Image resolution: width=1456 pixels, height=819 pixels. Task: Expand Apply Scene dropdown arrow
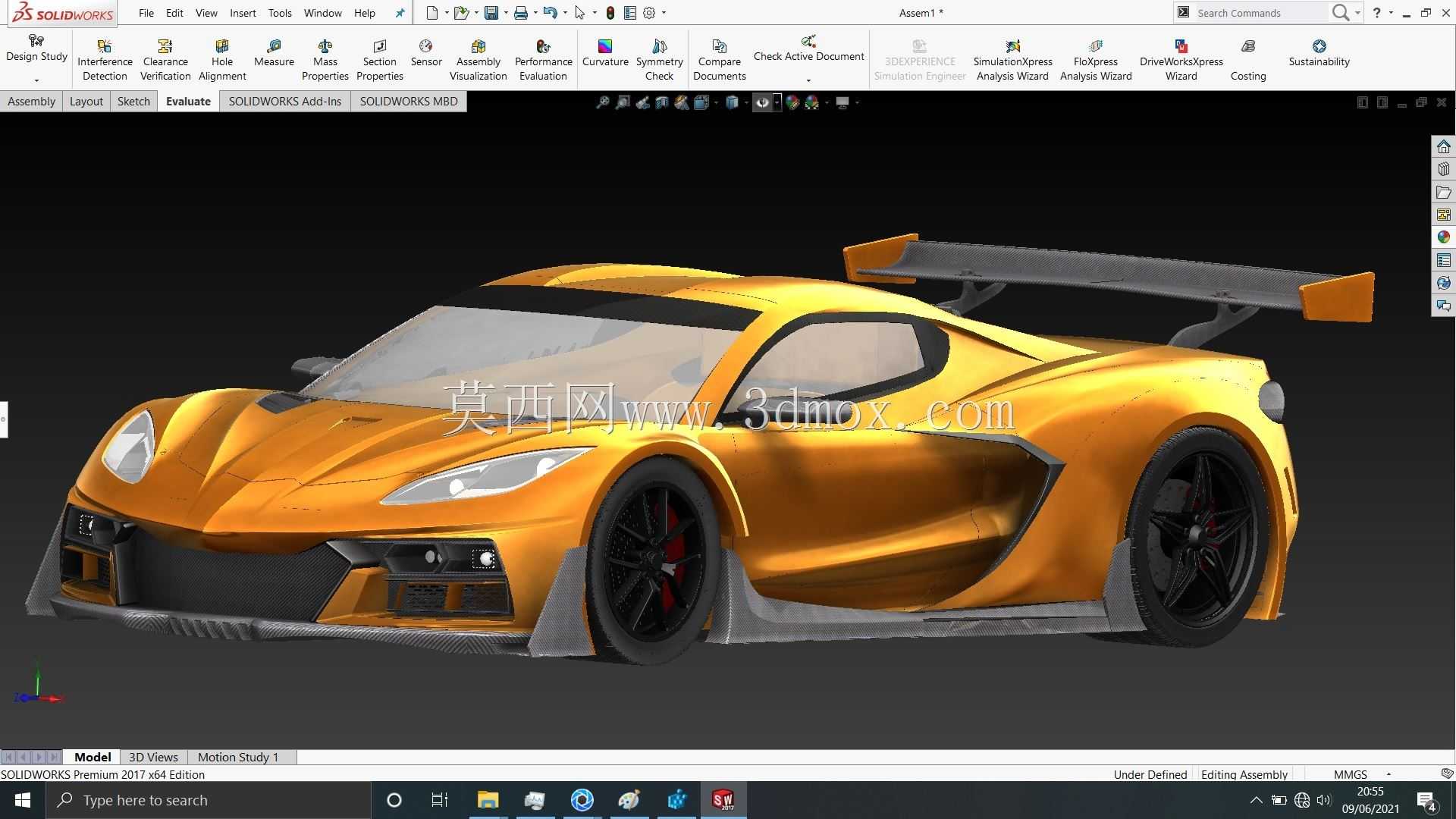[827, 103]
